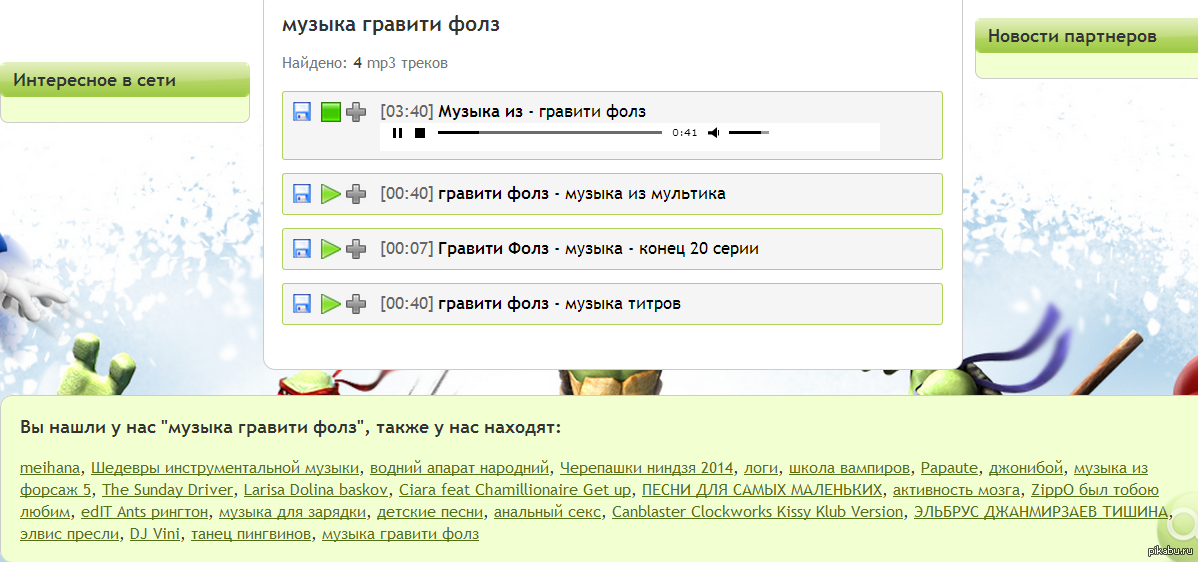This screenshot has height=562, width=1198.
Task: Adjust the volume slider in the player
Action: click(x=748, y=133)
